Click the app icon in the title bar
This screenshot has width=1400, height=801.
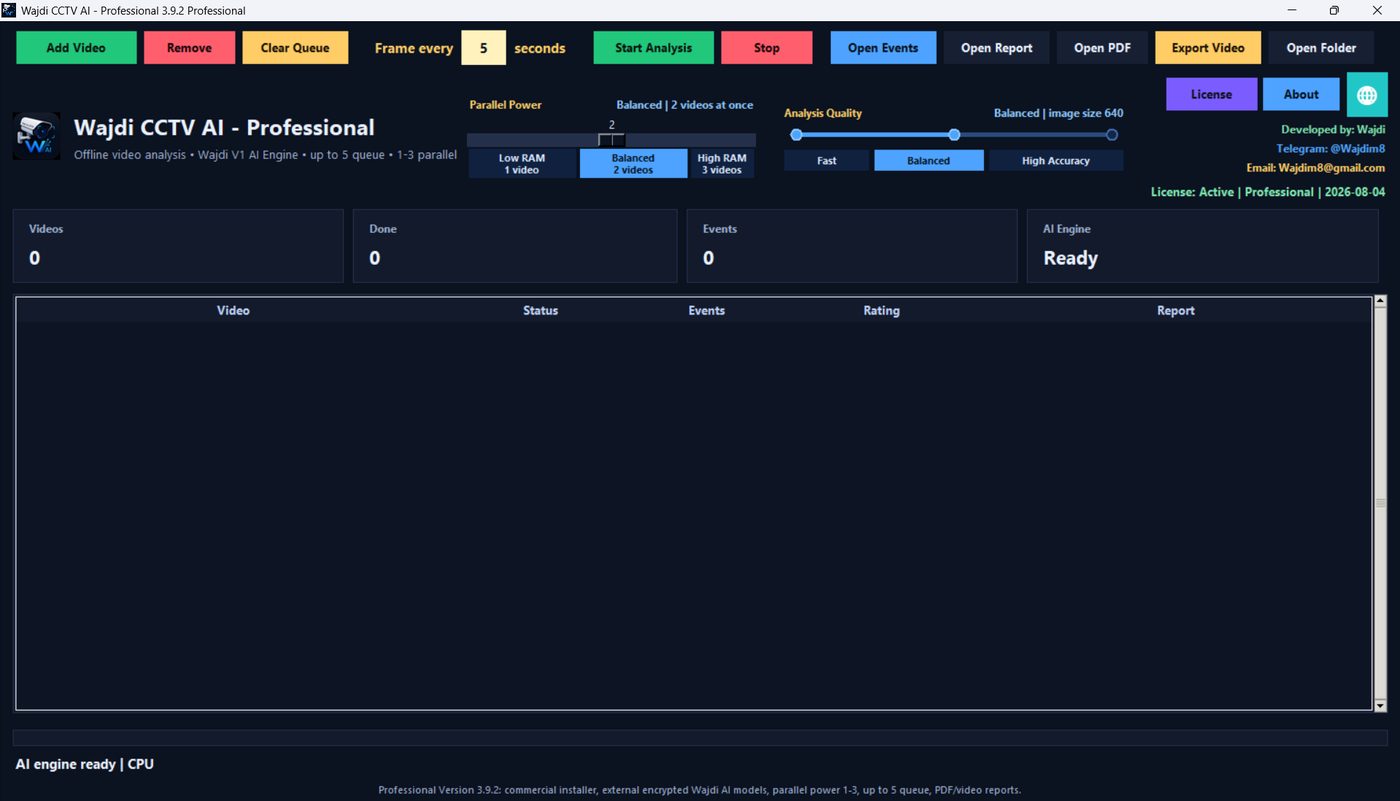(9, 10)
